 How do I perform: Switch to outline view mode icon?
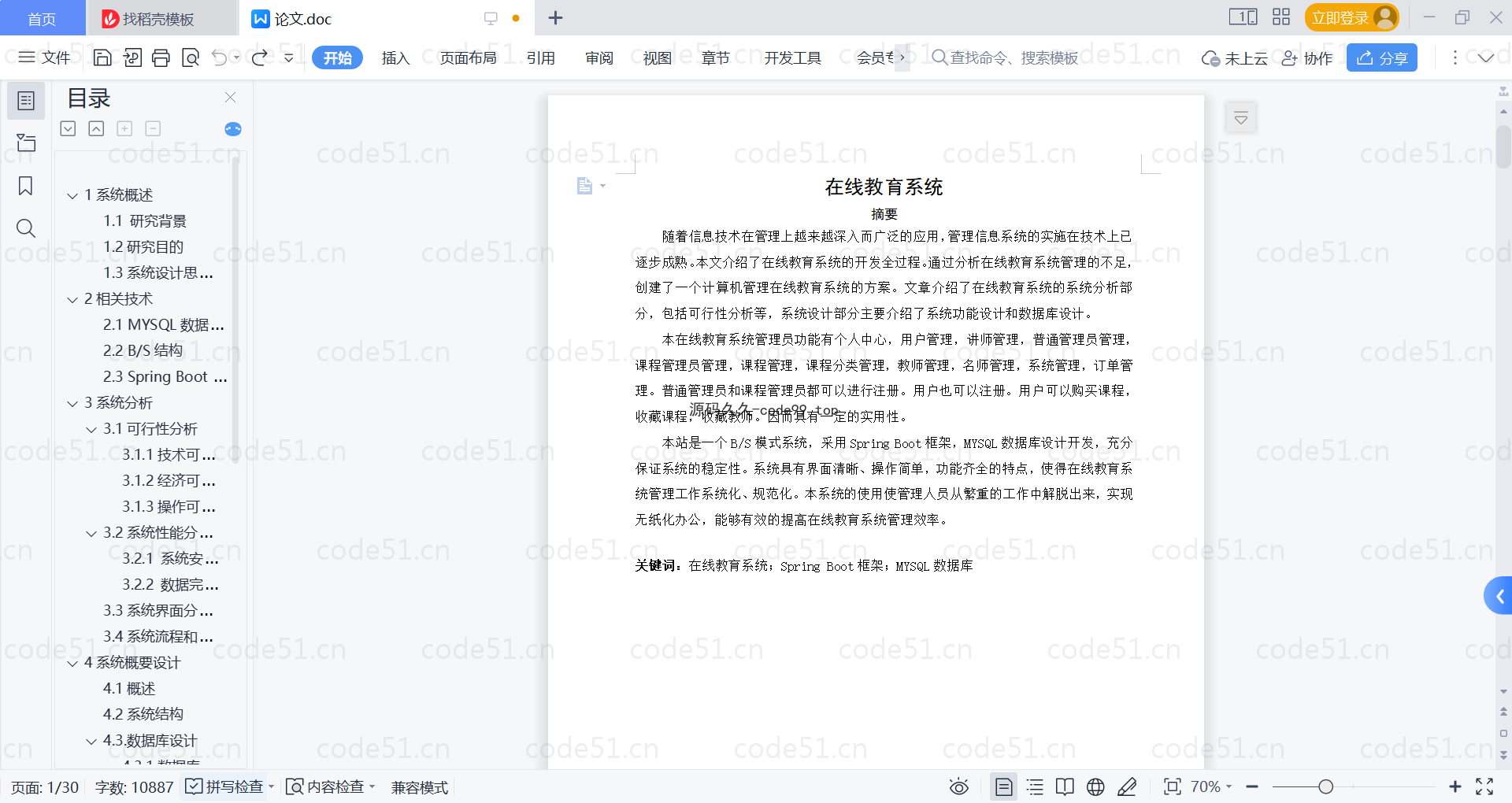pyautogui.click(x=1035, y=786)
